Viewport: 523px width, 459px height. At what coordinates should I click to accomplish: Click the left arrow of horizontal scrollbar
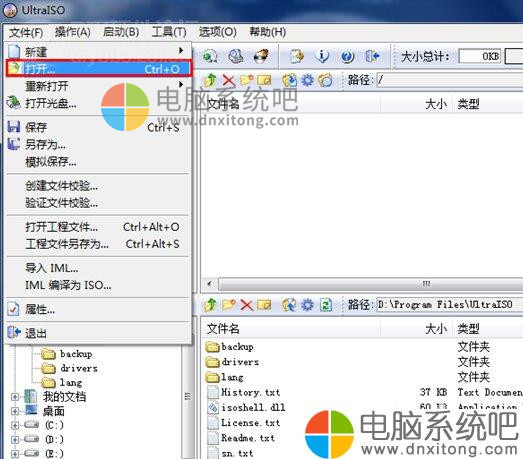tap(209, 285)
